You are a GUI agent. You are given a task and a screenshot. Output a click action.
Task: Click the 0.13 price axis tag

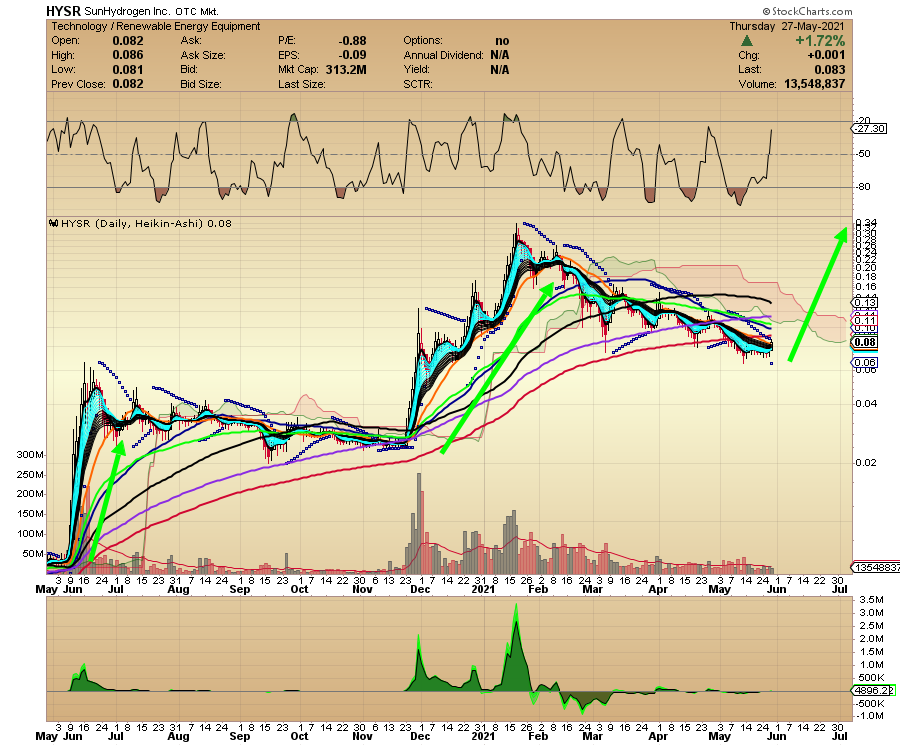coord(866,302)
